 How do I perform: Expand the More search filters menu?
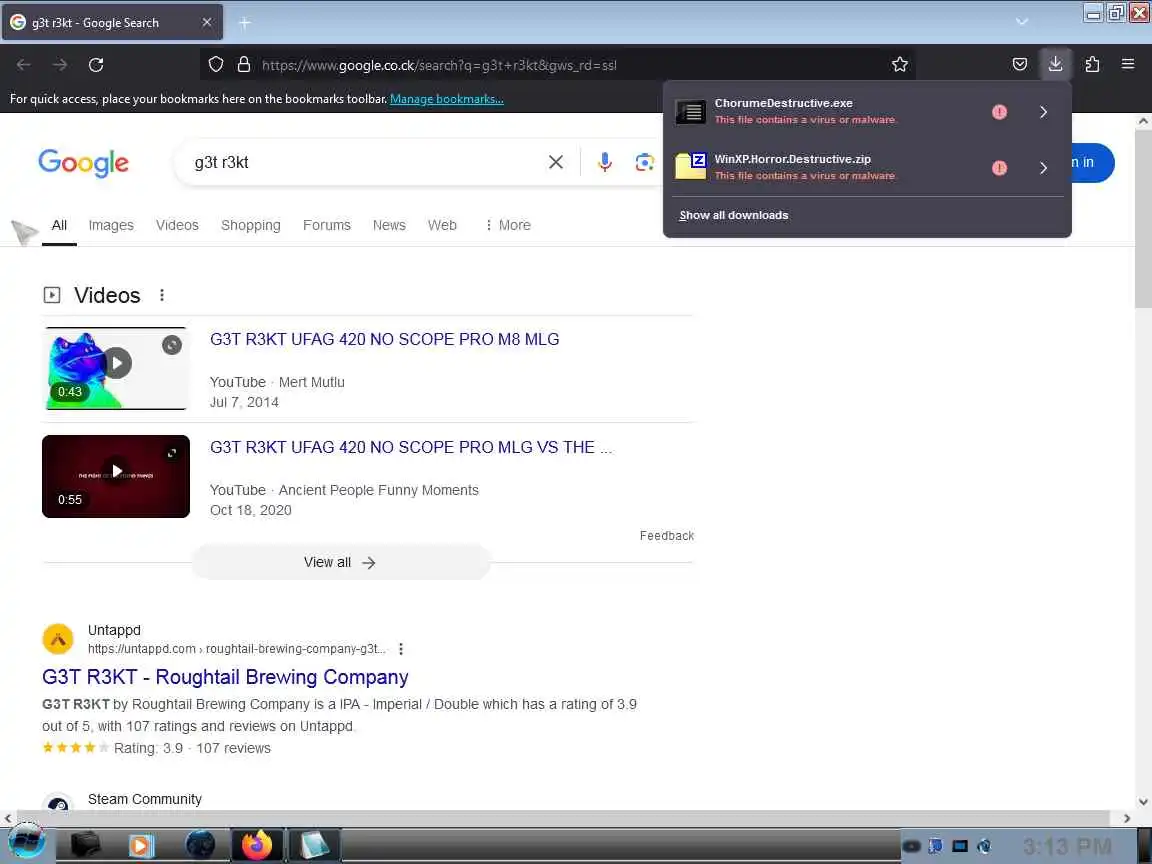point(508,225)
